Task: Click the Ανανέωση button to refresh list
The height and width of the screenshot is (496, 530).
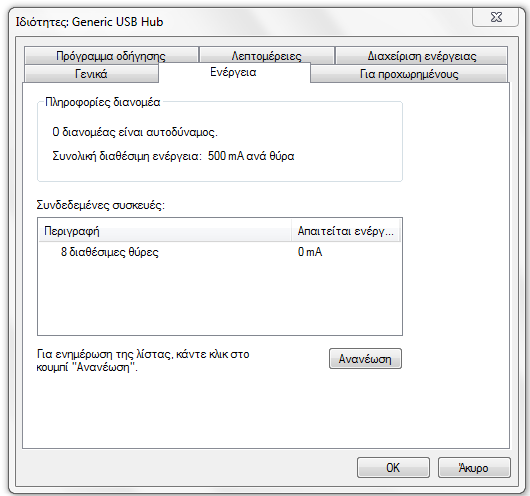Action: (x=365, y=358)
